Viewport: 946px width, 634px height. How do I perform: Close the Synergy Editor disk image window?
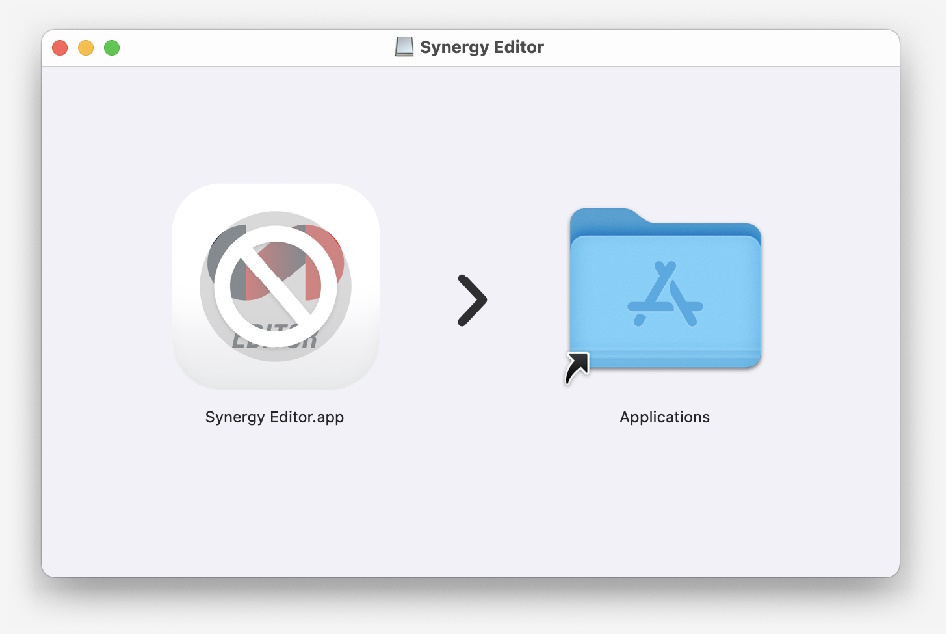[x=60, y=48]
